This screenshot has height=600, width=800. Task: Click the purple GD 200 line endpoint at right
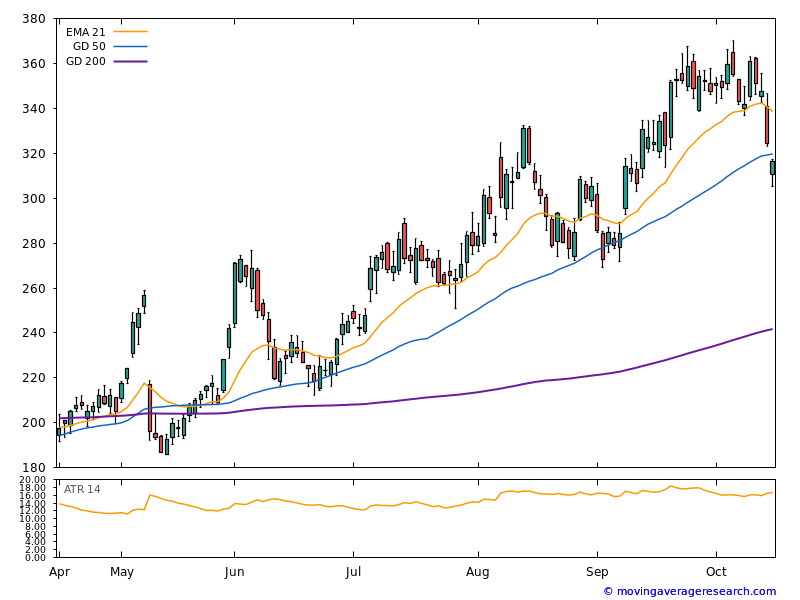(x=772, y=329)
